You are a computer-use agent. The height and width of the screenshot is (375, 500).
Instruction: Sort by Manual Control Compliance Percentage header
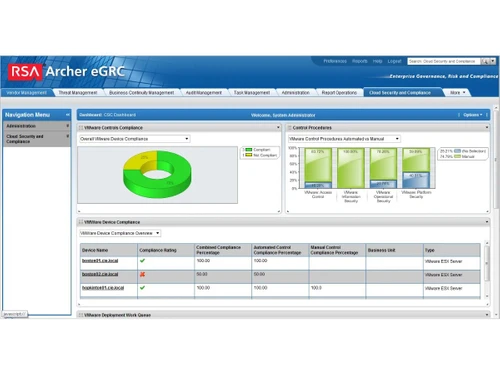tap(337, 250)
